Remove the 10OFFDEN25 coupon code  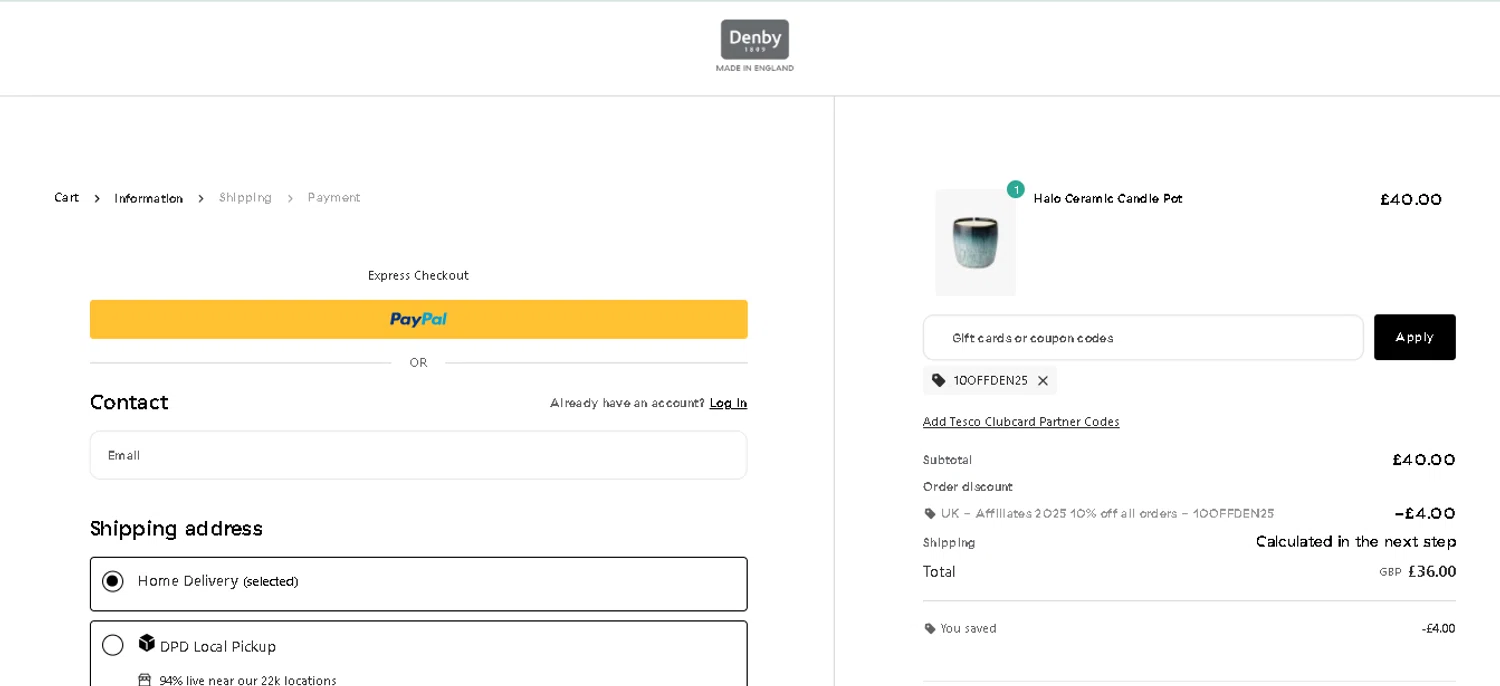pos(1043,381)
